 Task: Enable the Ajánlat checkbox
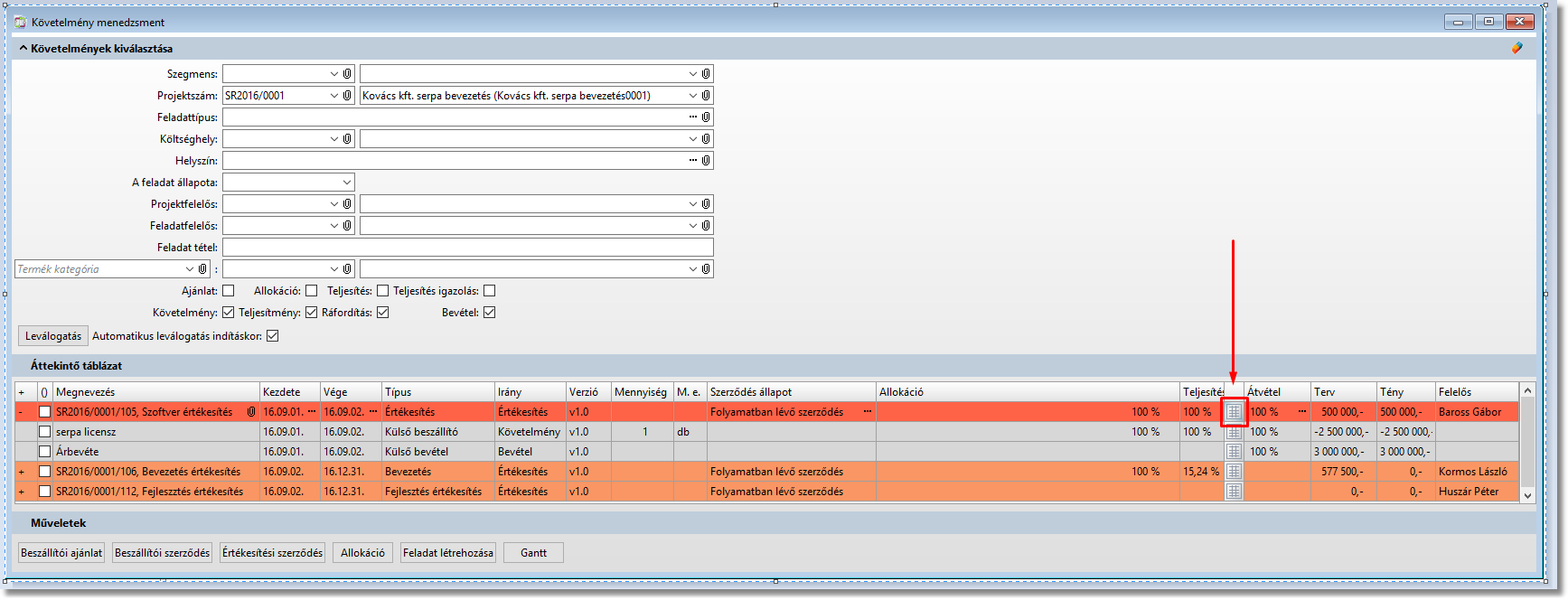[x=229, y=291]
